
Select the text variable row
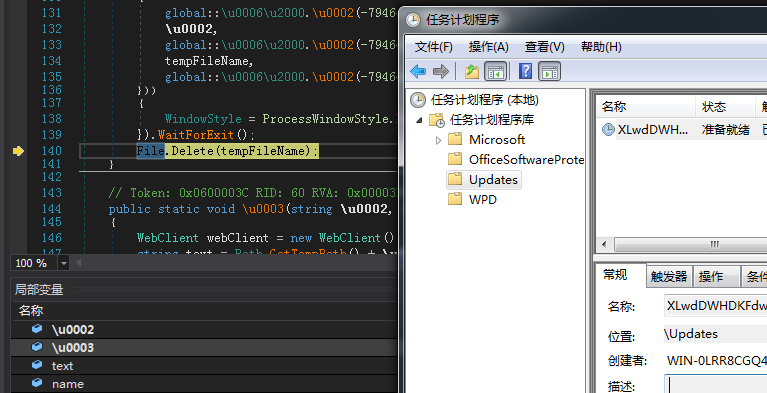click(204, 365)
